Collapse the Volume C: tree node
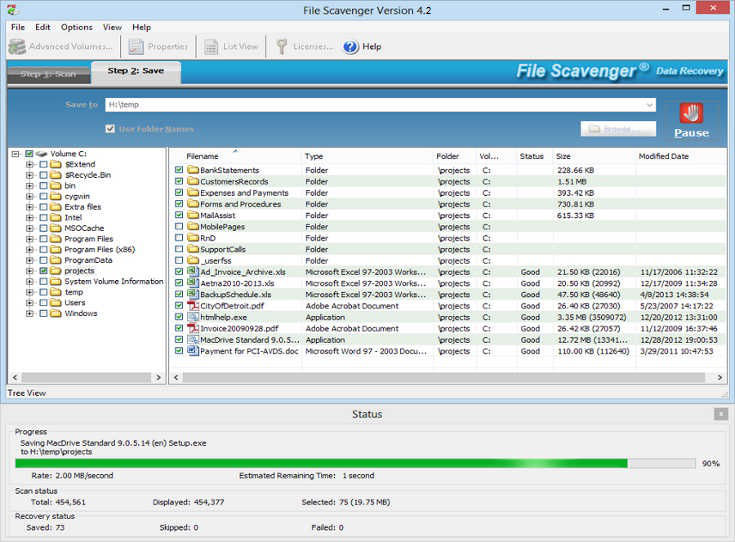Image resolution: width=735 pixels, height=542 pixels. 15,154
